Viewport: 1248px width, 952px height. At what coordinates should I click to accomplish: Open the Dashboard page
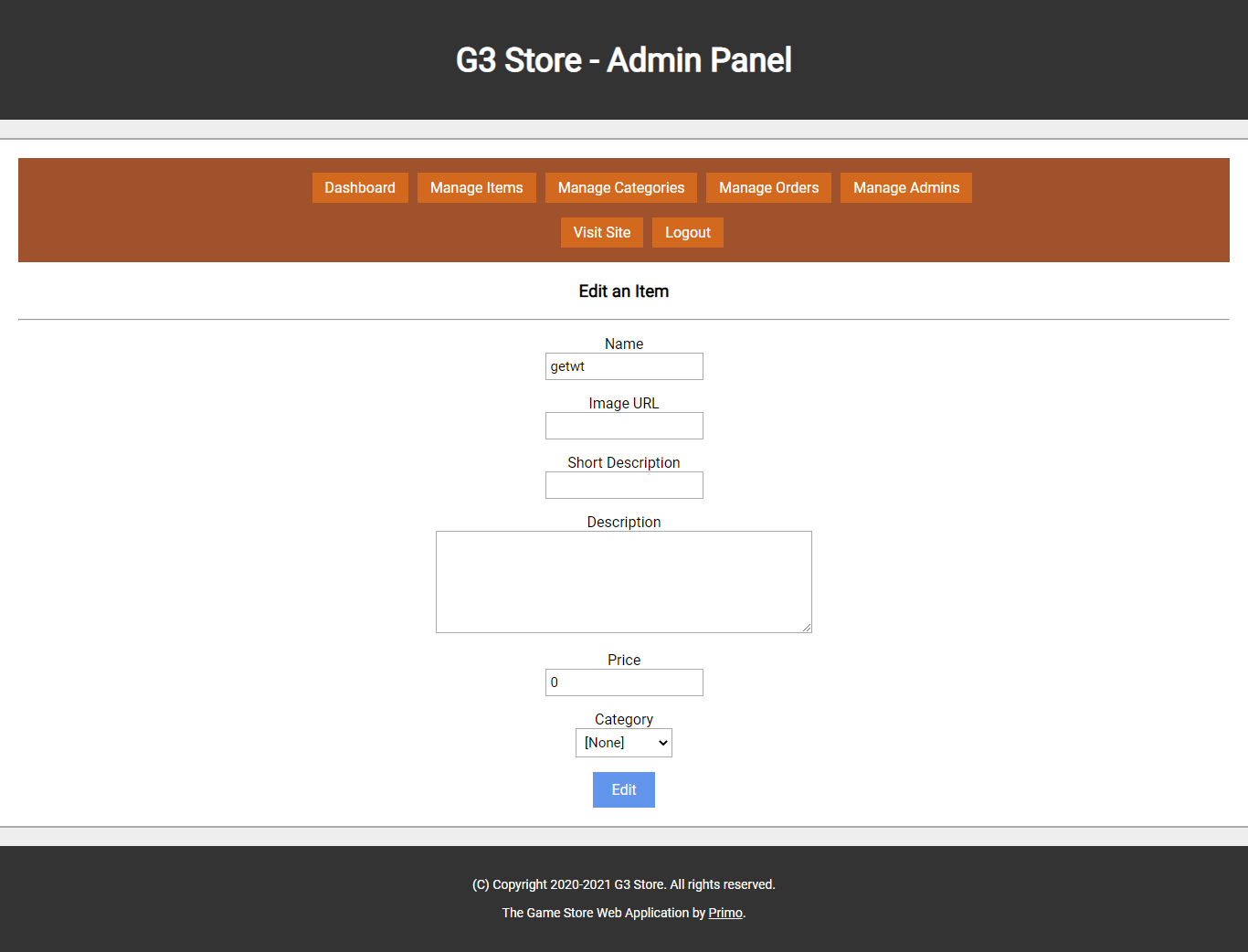click(x=360, y=187)
